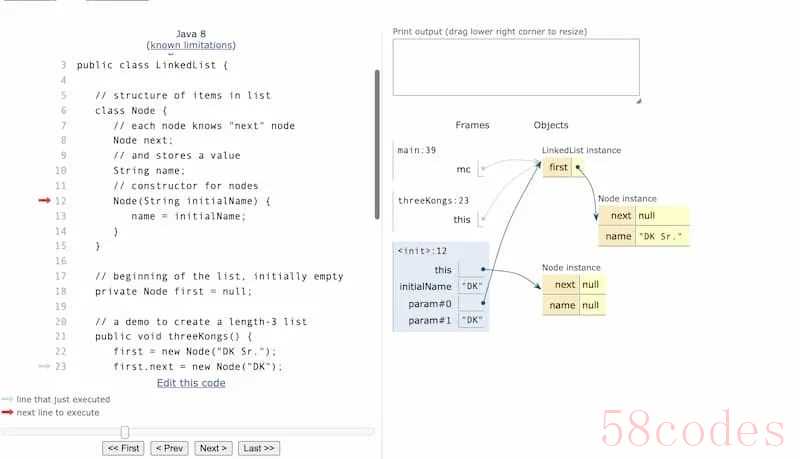The height and width of the screenshot is (459, 800).
Task: Click the initialName "DK" value
Action: tap(472, 286)
